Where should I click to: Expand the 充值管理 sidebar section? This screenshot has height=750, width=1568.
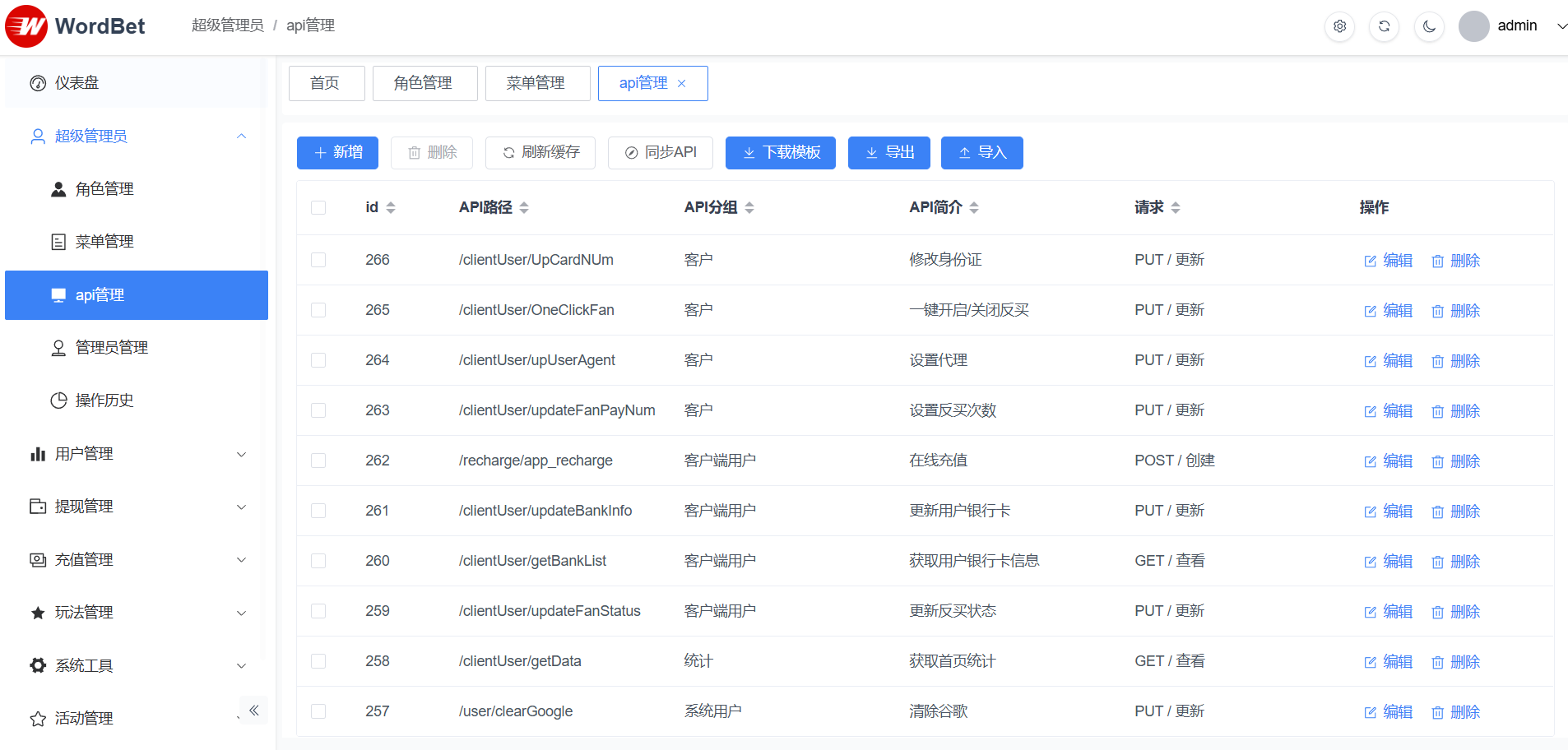click(x=137, y=560)
